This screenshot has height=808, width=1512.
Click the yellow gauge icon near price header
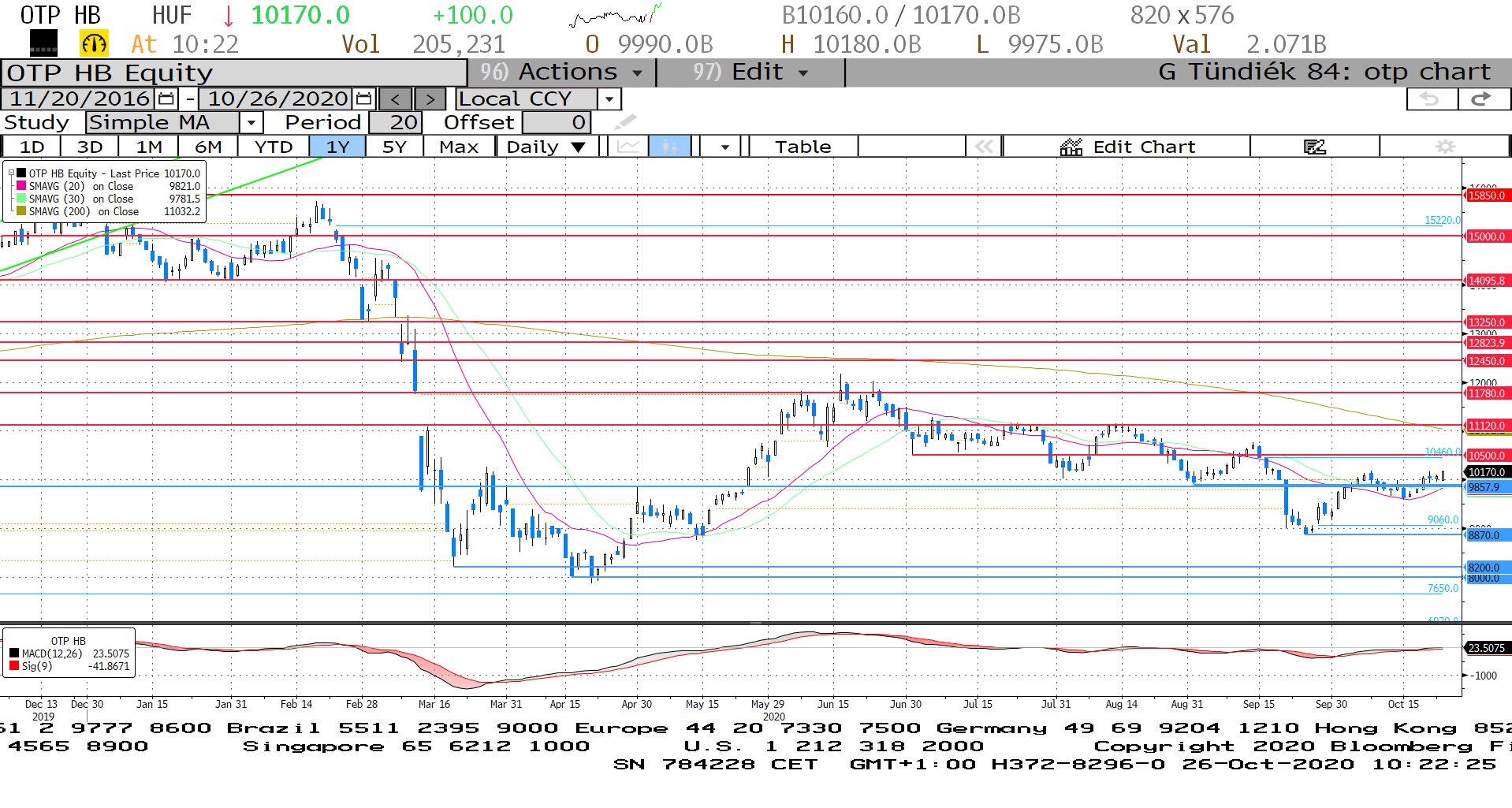coord(94,43)
